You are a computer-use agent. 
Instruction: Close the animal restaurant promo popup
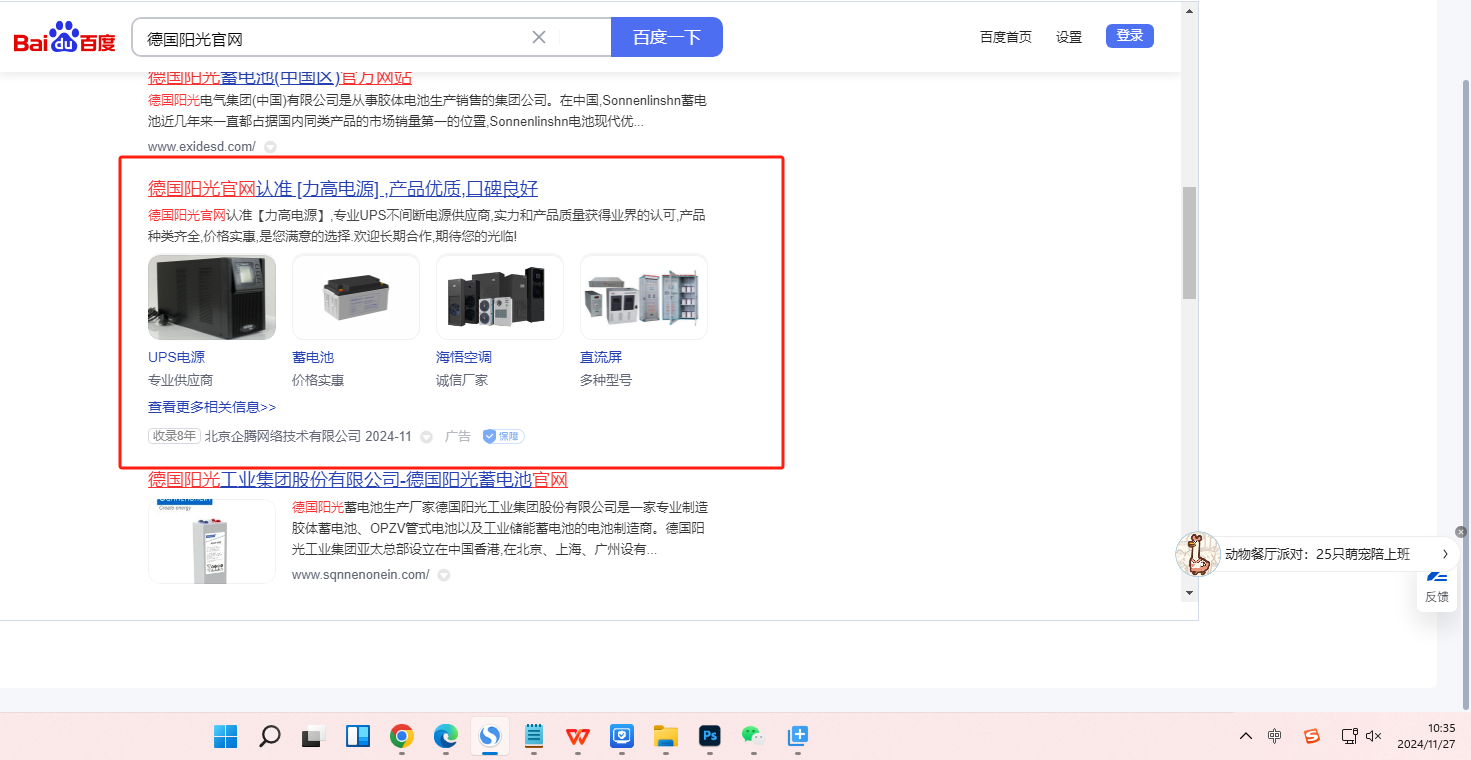tap(1461, 532)
